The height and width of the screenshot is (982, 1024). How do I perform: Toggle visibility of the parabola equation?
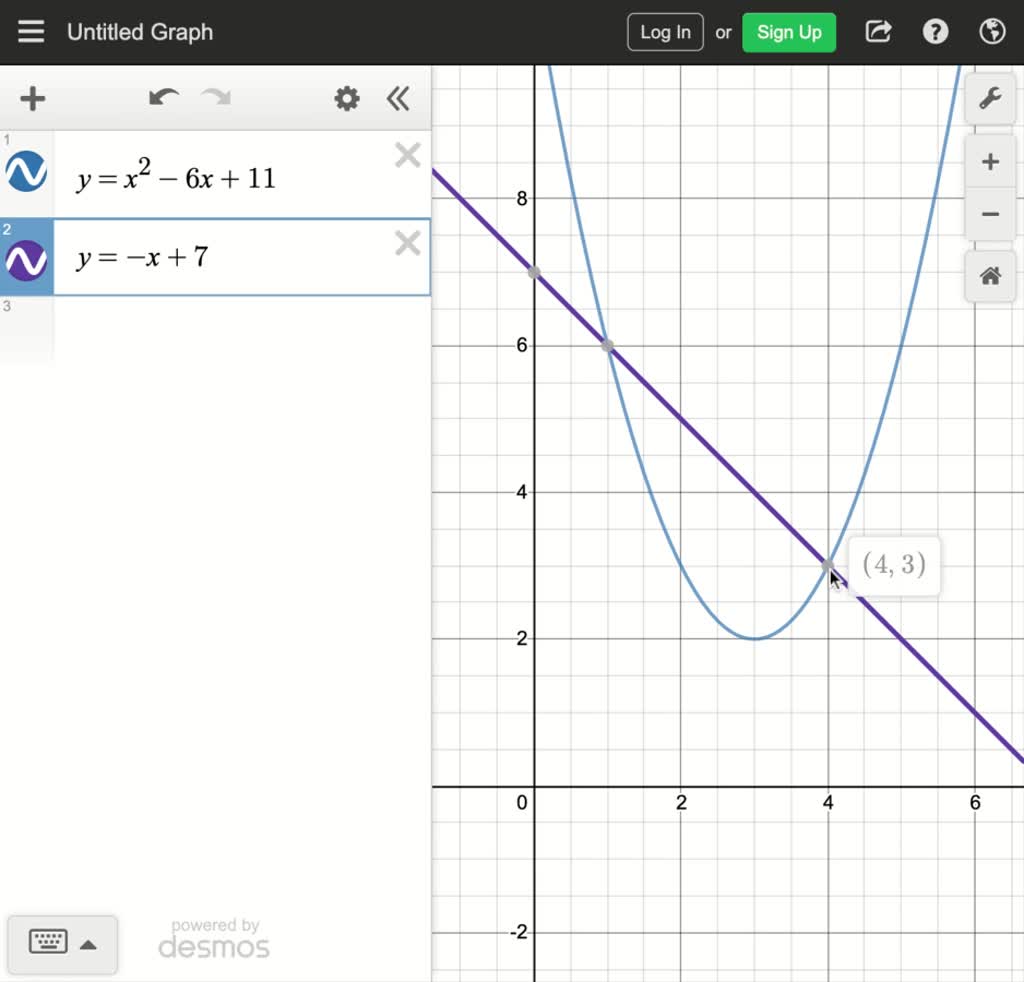27,170
